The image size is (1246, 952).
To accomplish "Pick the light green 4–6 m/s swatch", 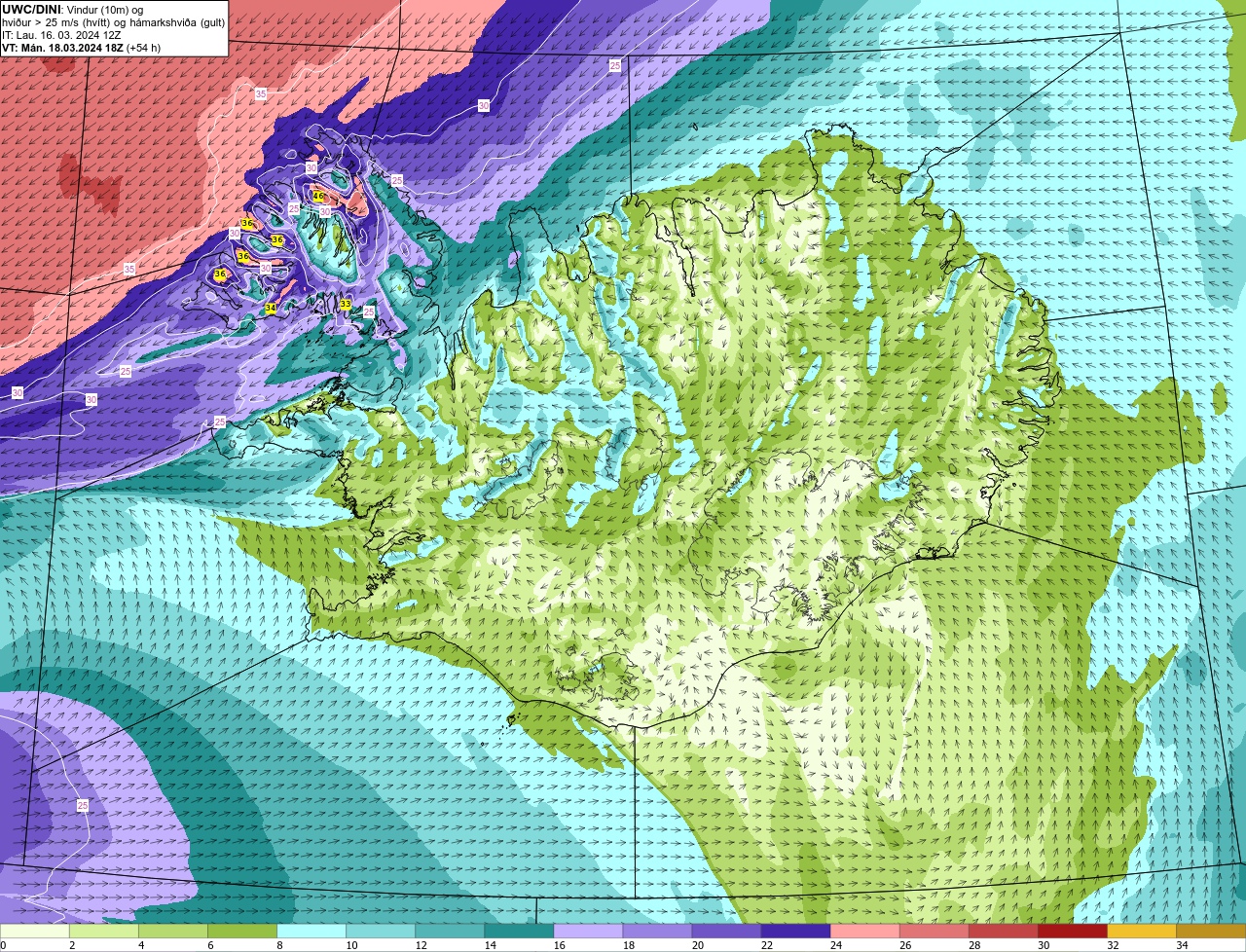I will coord(173,932).
